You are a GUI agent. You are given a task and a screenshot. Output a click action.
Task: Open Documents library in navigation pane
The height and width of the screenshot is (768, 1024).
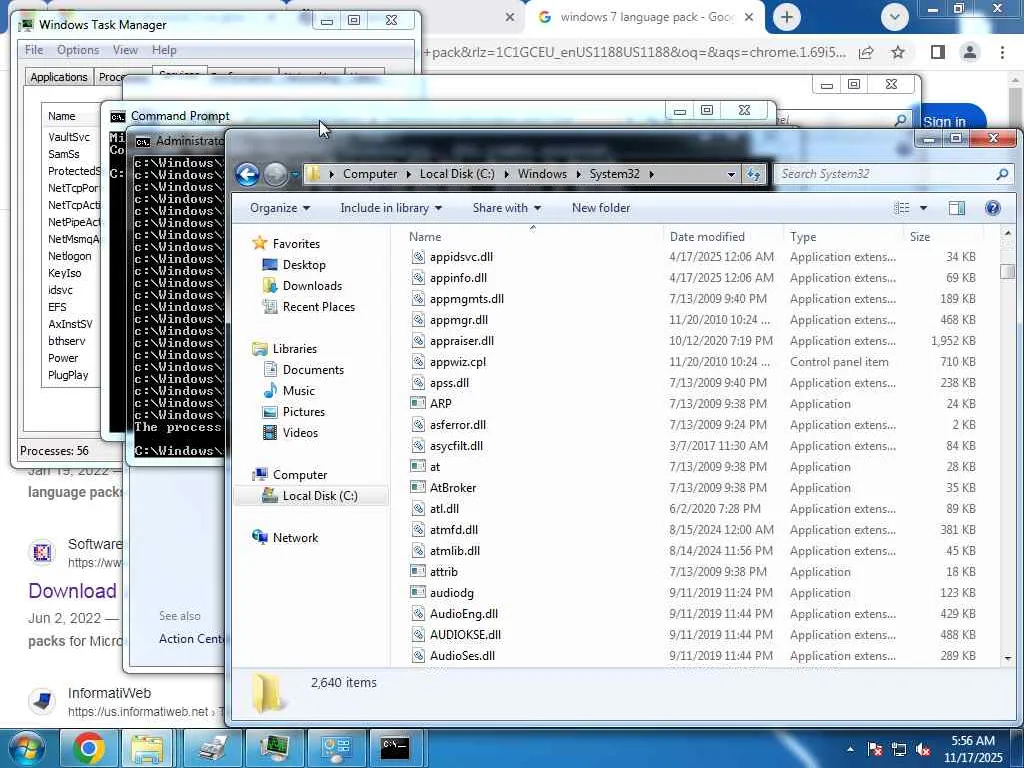313,370
